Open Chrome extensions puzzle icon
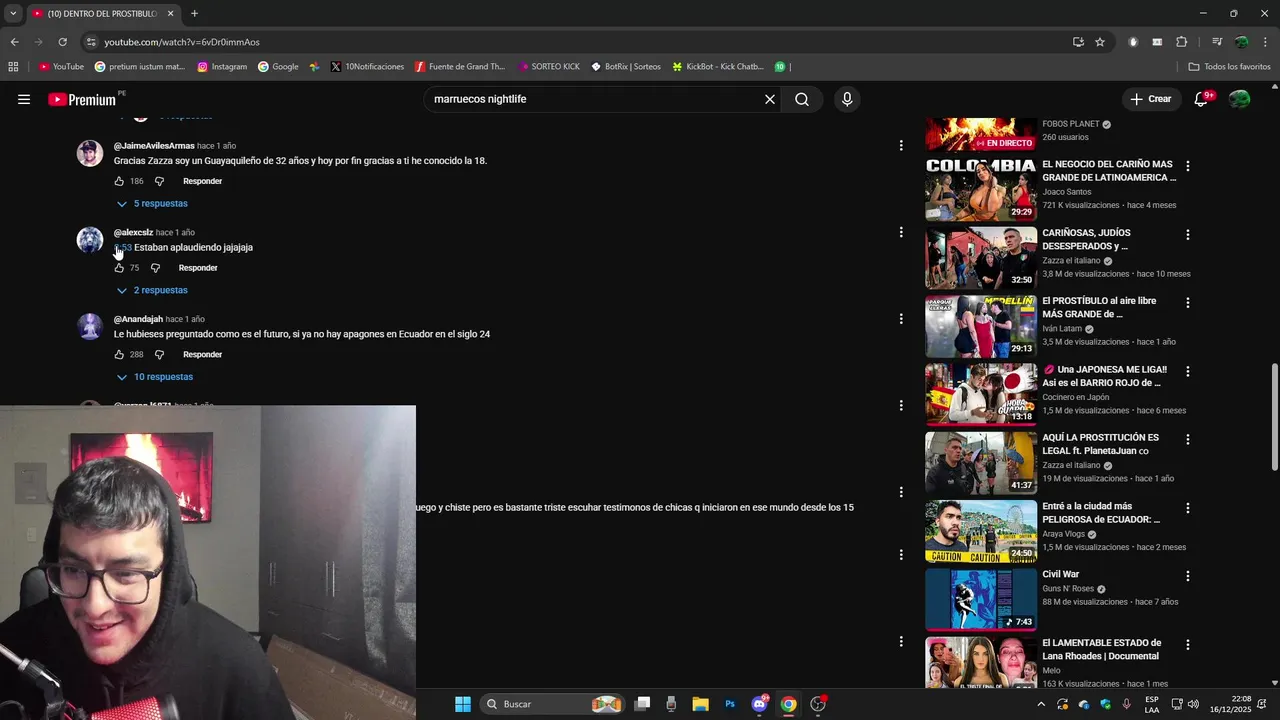1280x720 pixels. point(1181,42)
